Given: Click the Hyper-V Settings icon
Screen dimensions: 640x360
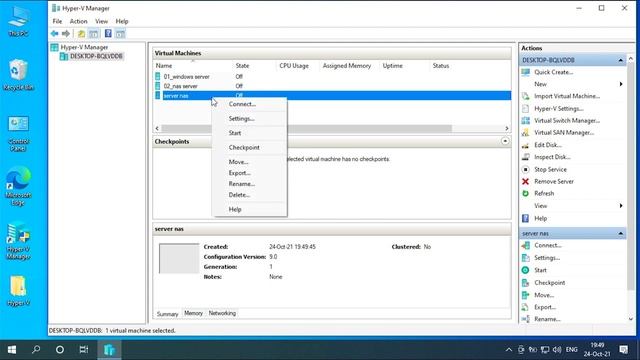Looking at the screenshot, I should coord(526,109).
